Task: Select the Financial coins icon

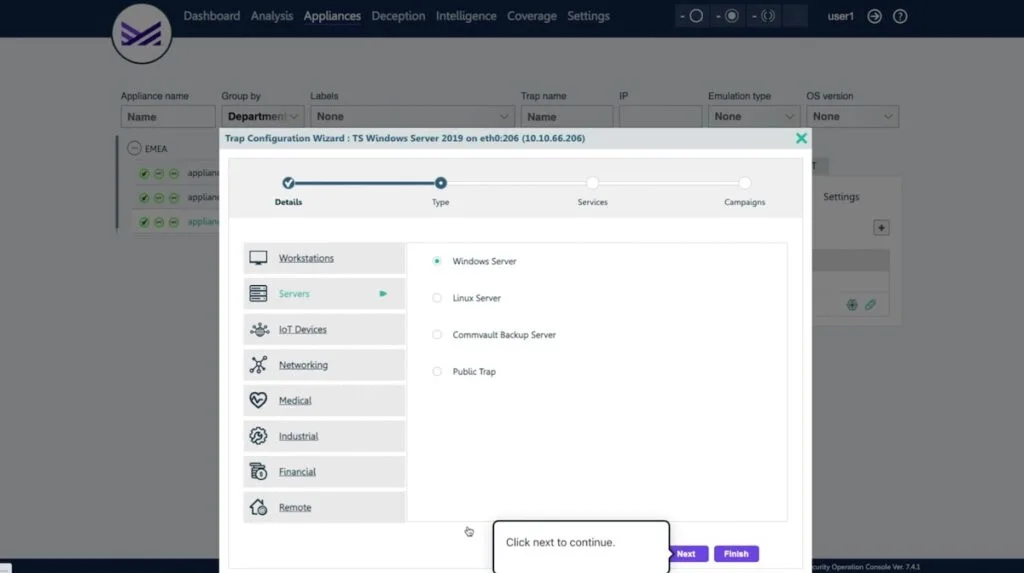Action: (x=258, y=471)
